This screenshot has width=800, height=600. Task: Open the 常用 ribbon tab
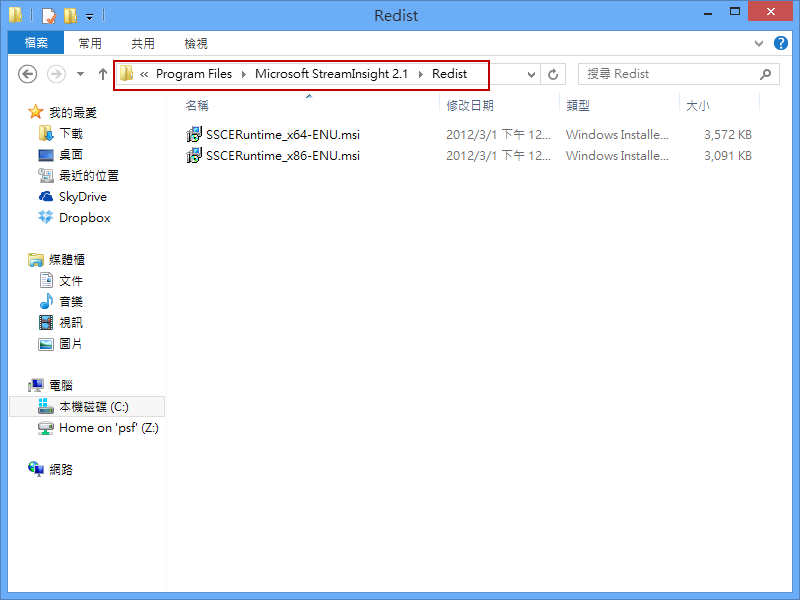pos(90,43)
